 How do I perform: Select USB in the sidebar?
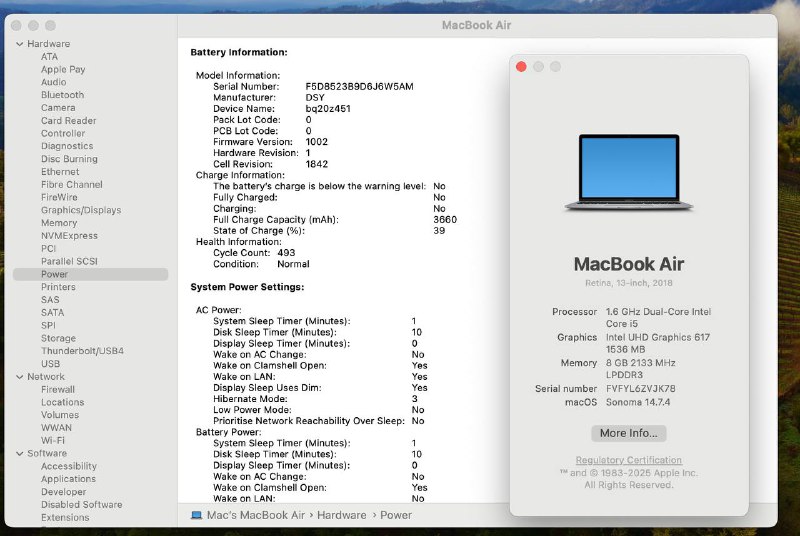tap(51, 364)
